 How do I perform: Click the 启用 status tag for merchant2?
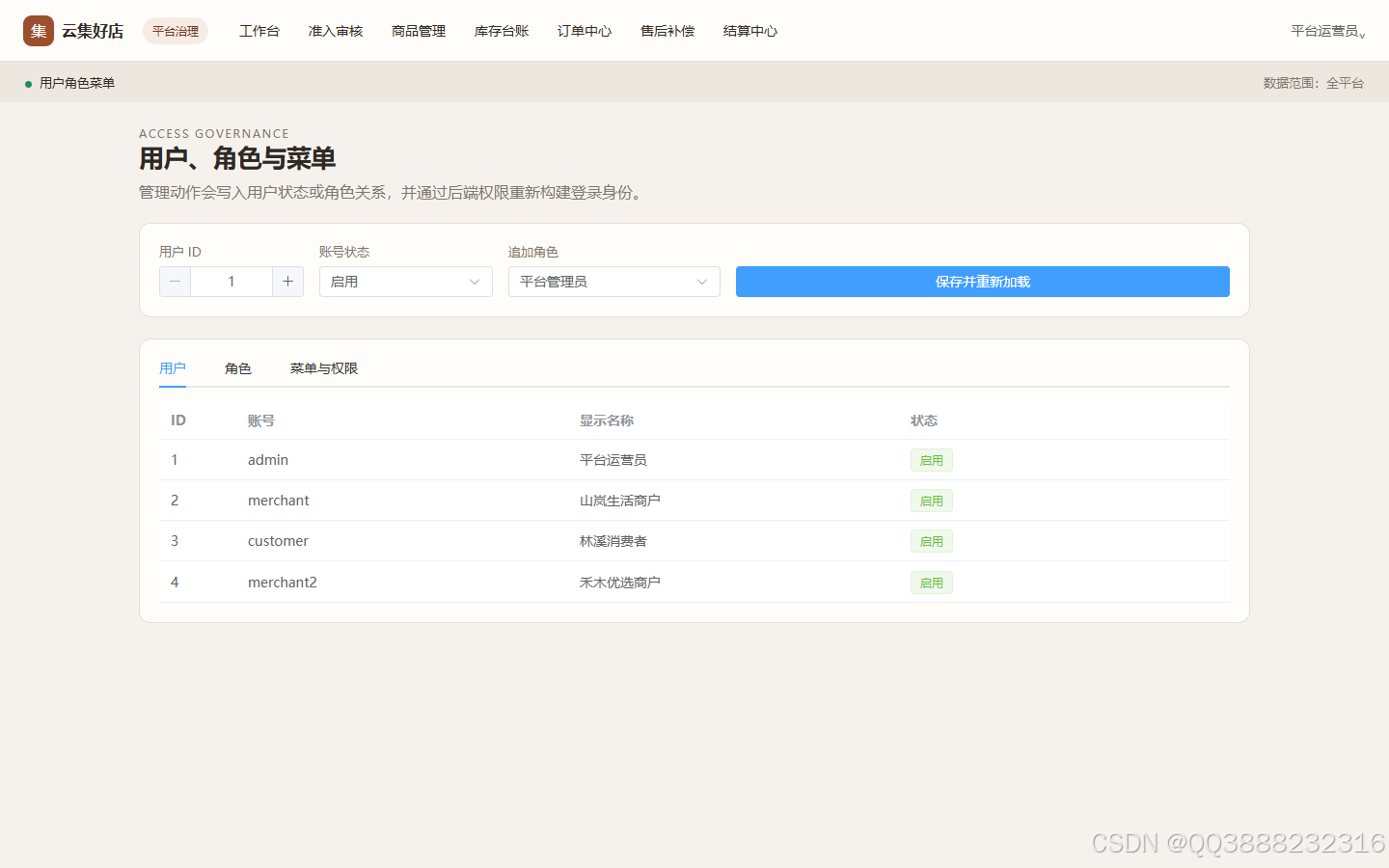pos(932,583)
